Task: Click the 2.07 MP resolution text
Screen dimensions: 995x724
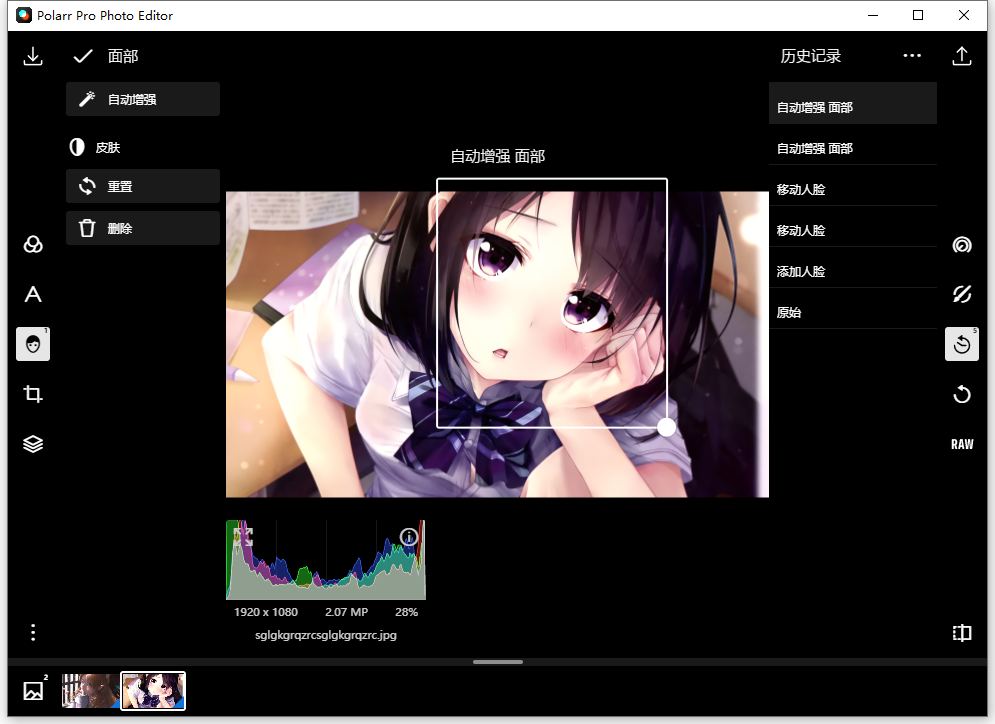Action: coord(346,612)
